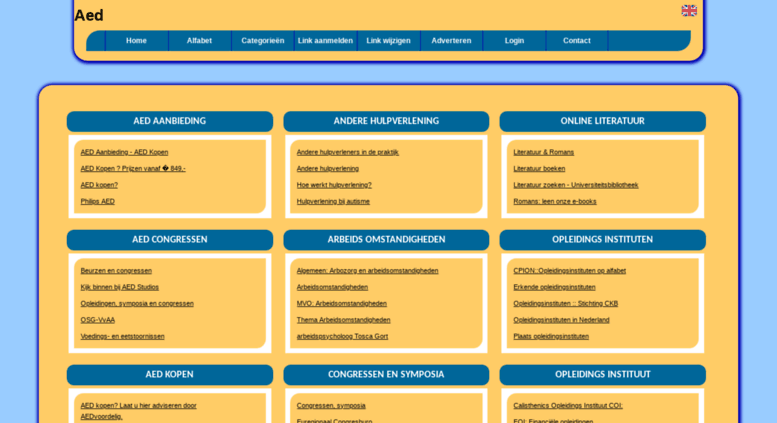Viewport: 777px width, 423px height.
Task: Open the AED KOPEN category header
Action: tap(169, 374)
